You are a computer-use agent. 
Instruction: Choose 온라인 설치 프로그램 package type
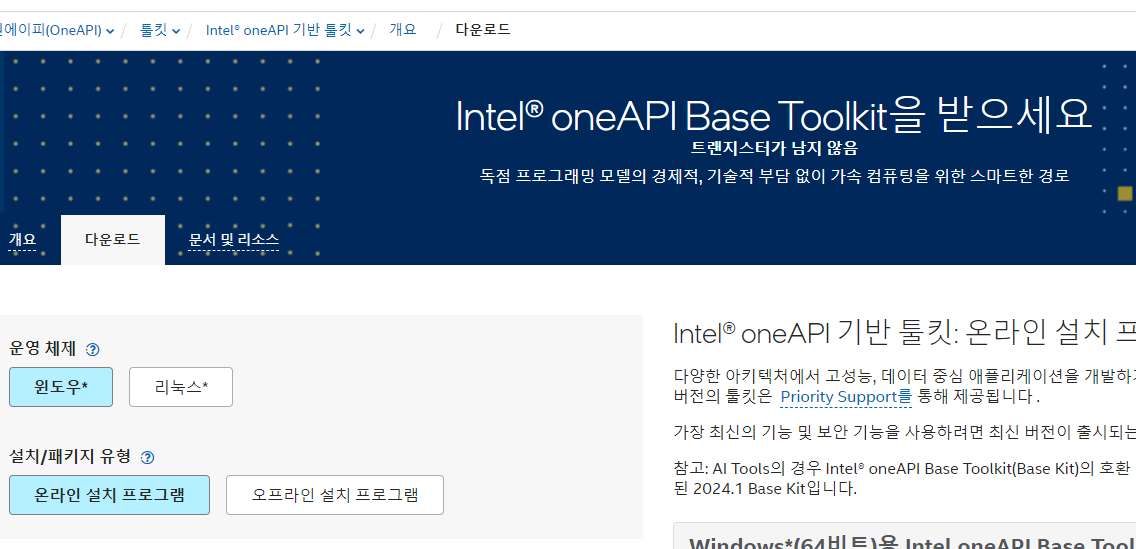109,495
